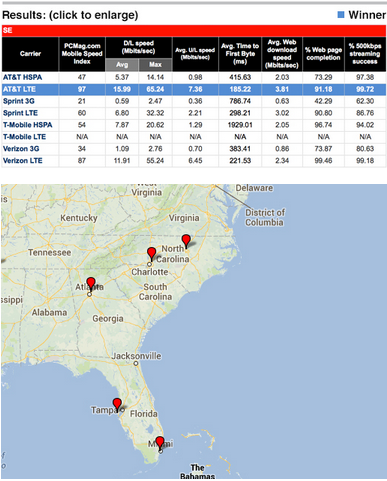
Task: Click the red map pin near Charlotte
Action: [x=151, y=254]
